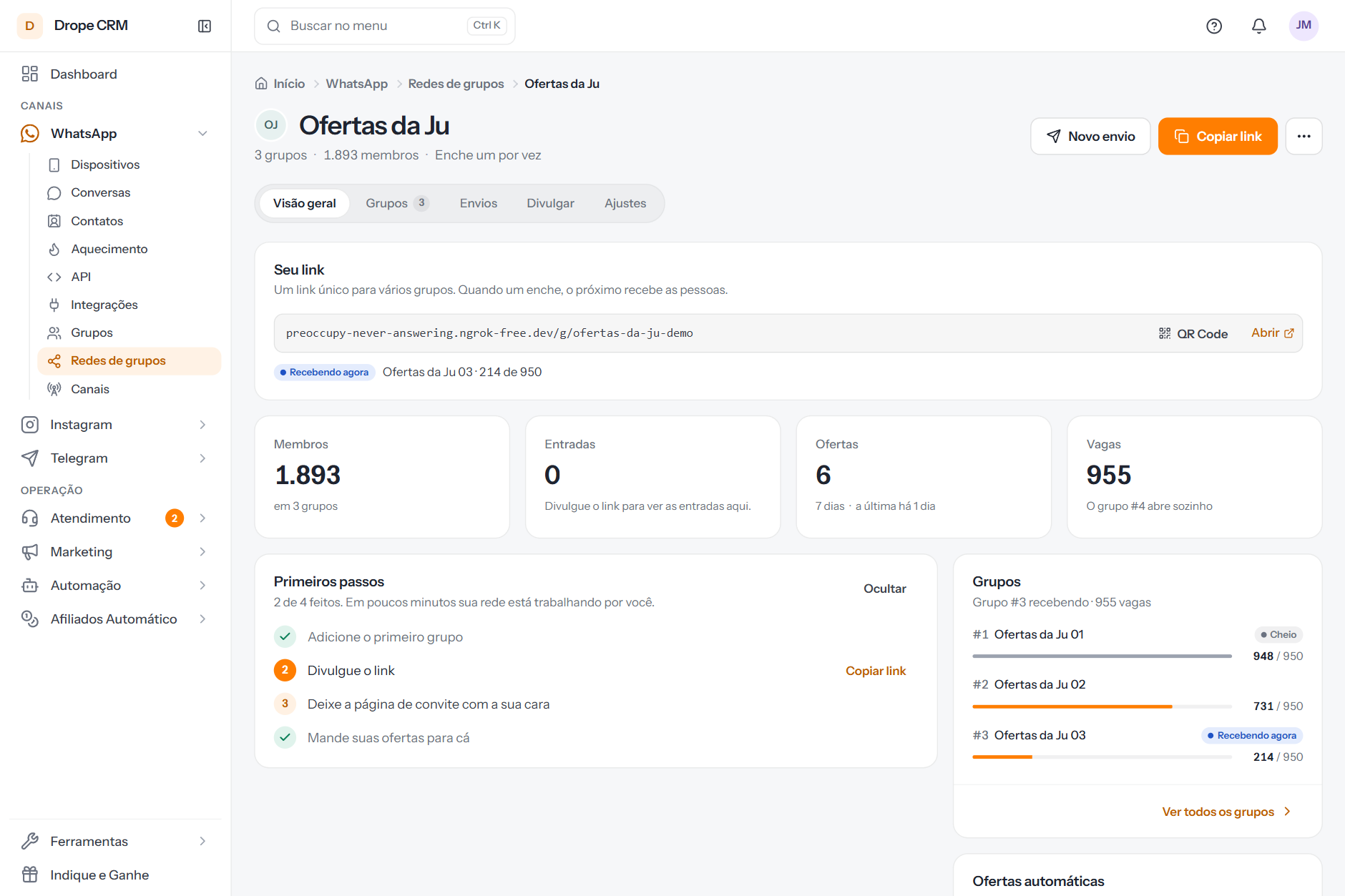Click the Afiliados Automático icon

30,619
